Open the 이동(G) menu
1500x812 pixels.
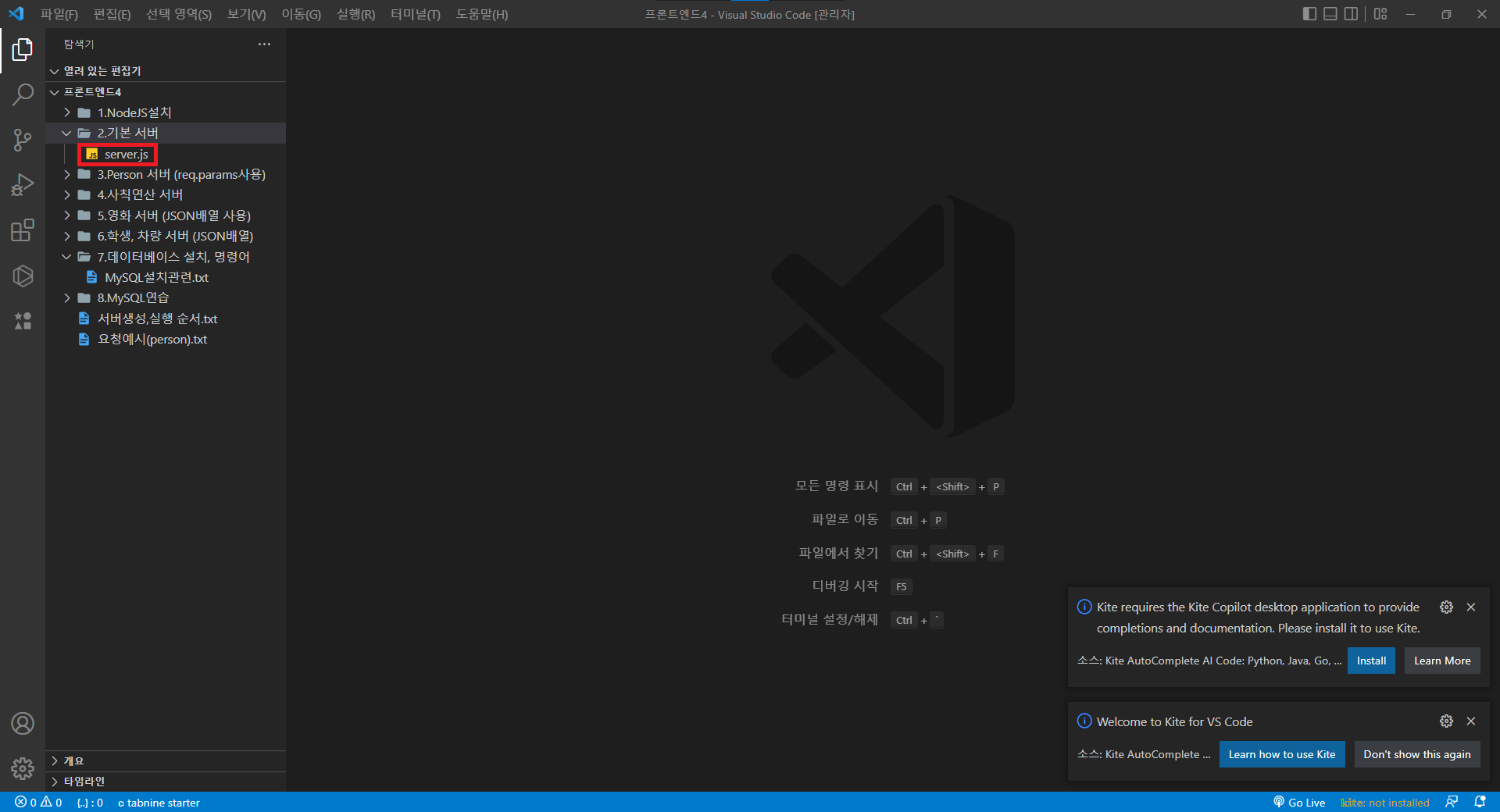coord(302,14)
